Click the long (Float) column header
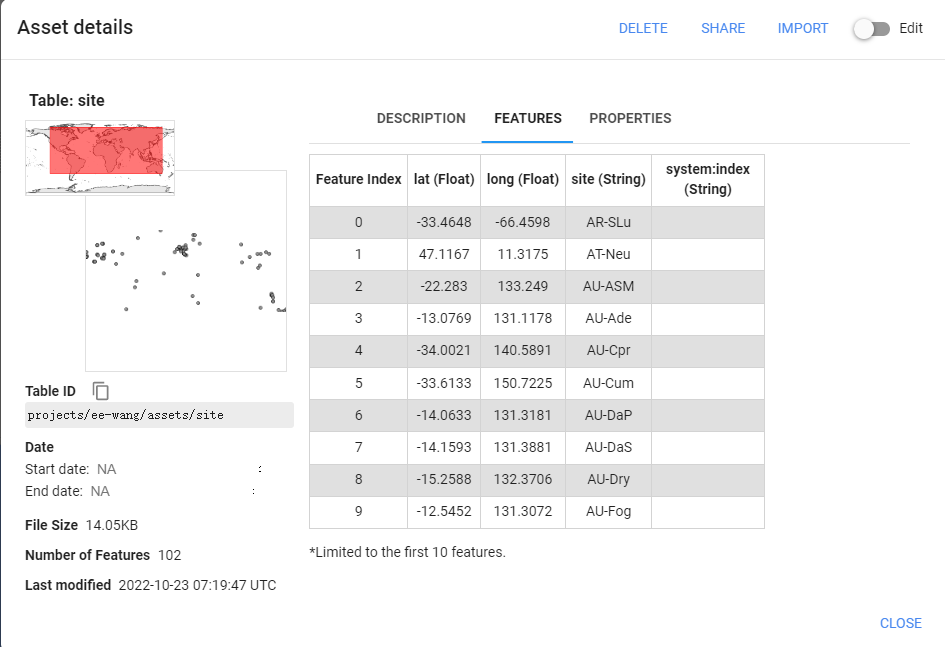Viewport: 945px width, 647px height. point(523,179)
